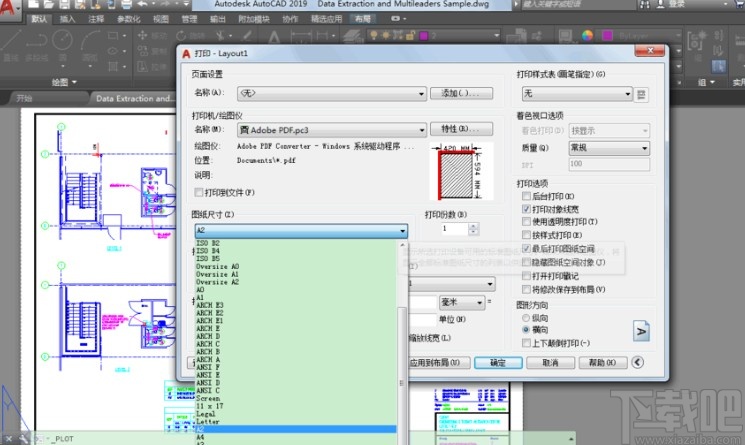This screenshot has width=745, height=445.
Task: Enable the 按样式打印 checkbox
Action: [x=526, y=235]
